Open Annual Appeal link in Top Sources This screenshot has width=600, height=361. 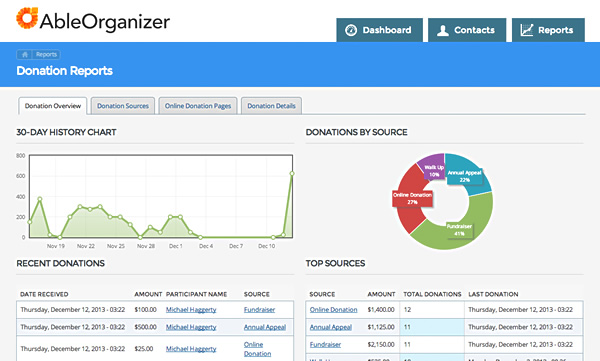[x=331, y=327]
